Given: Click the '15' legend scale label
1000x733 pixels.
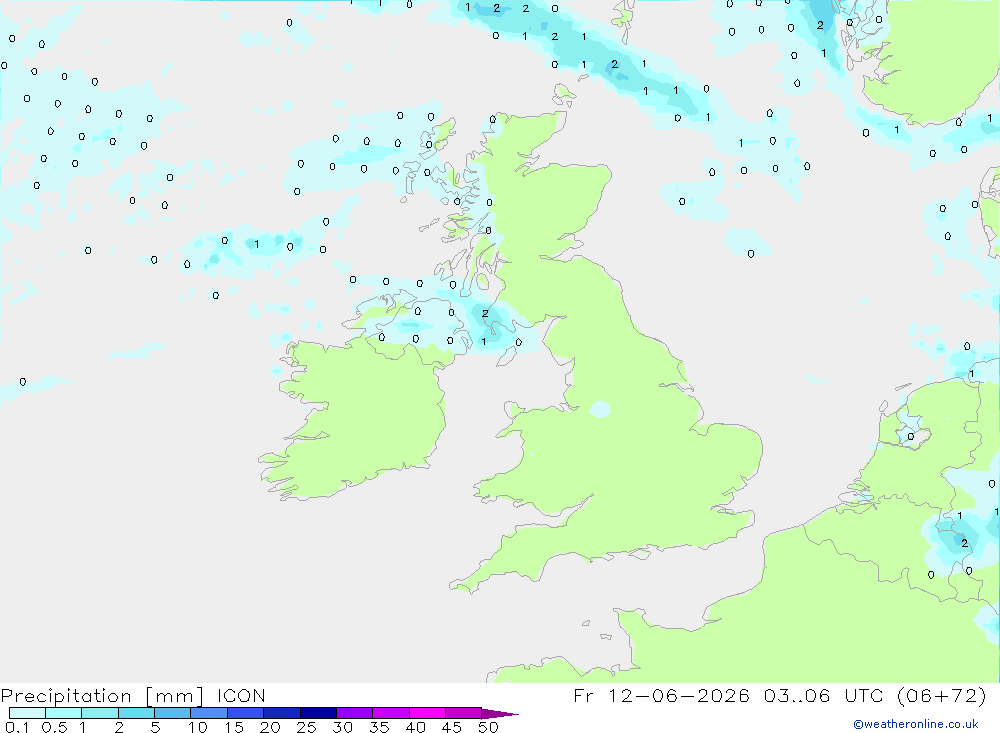Looking at the screenshot, I should pos(234,727).
